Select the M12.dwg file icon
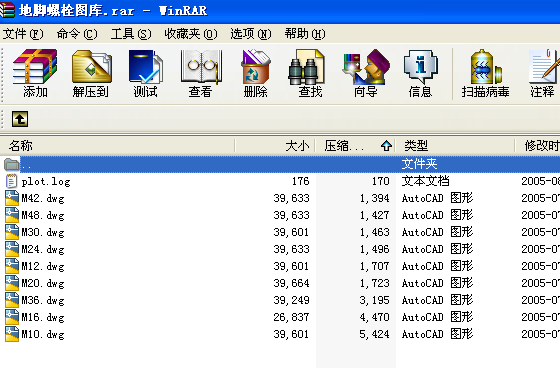The height and width of the screenshot is (368, 560). [12, 266]
